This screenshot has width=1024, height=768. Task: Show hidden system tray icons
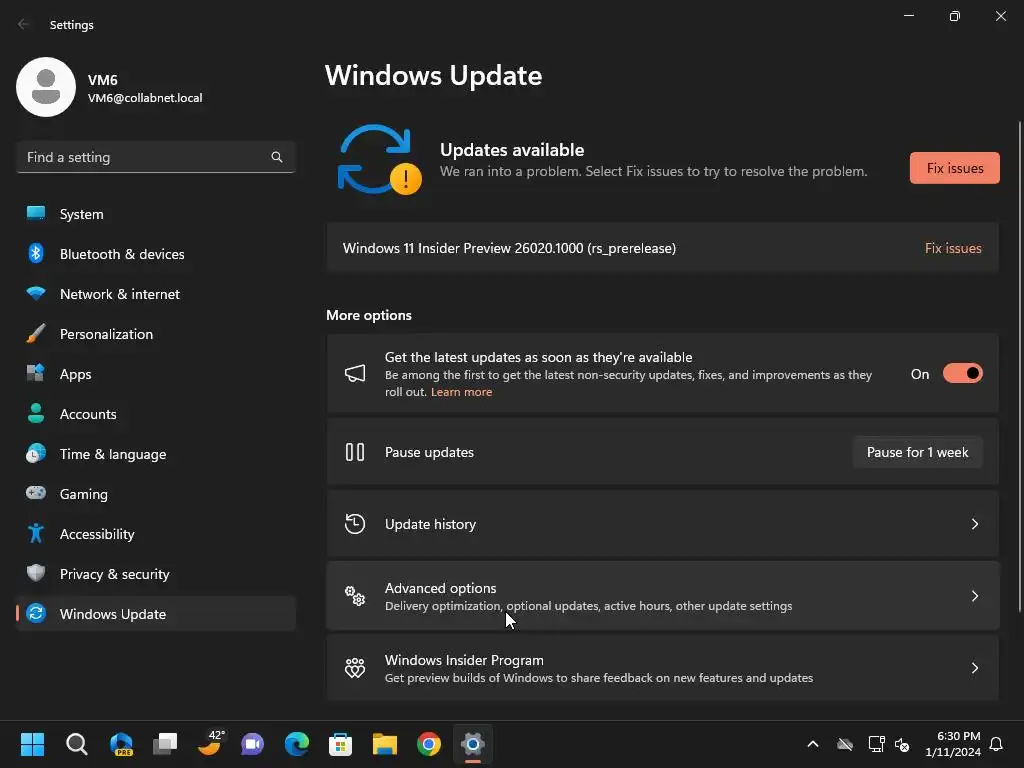(812, 744)
